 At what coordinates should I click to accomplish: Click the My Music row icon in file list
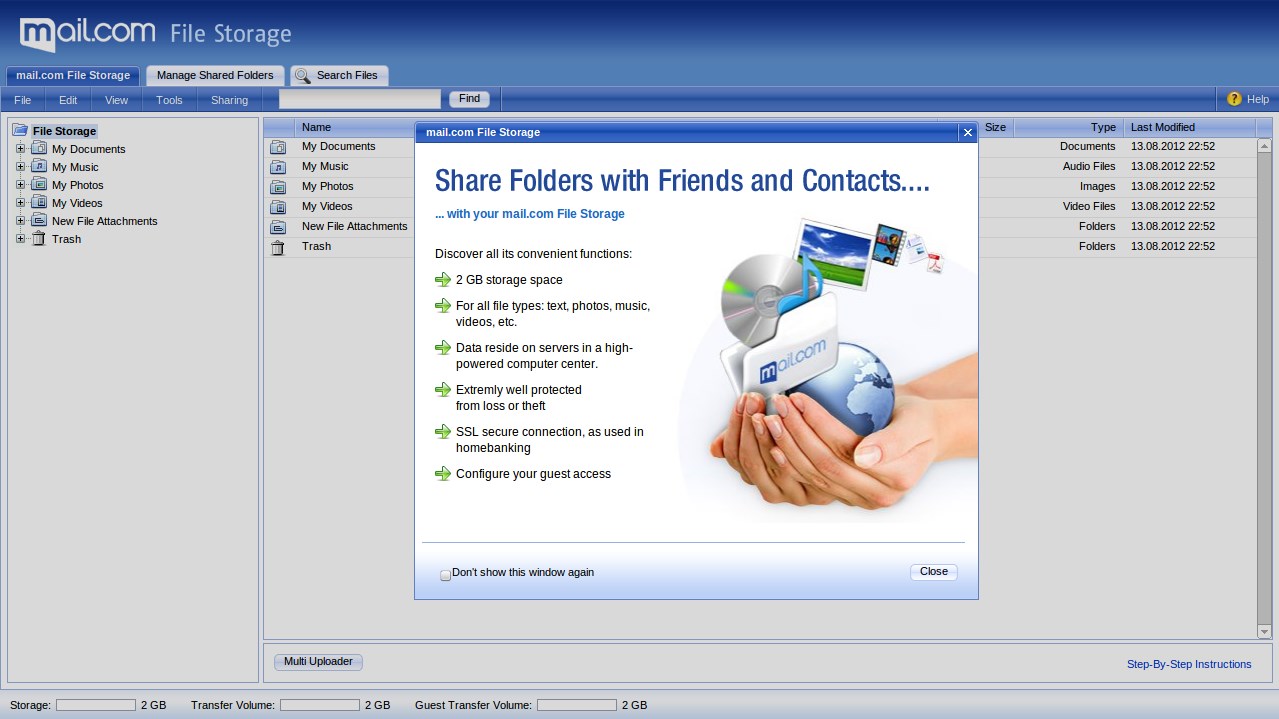[x=278, y=167]
